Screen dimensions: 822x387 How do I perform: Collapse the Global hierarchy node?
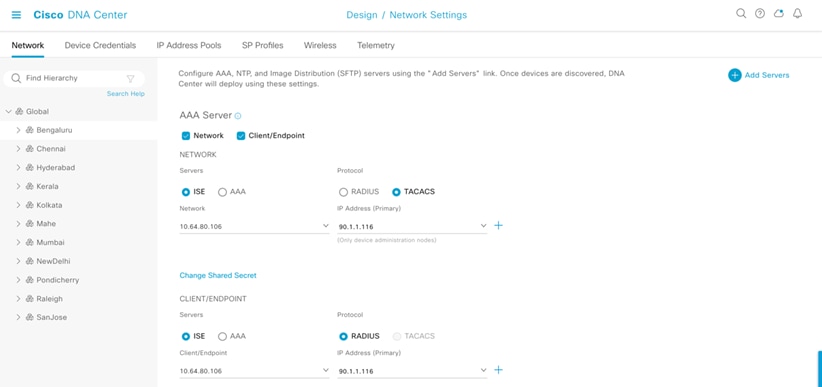(x=8, y=112)
